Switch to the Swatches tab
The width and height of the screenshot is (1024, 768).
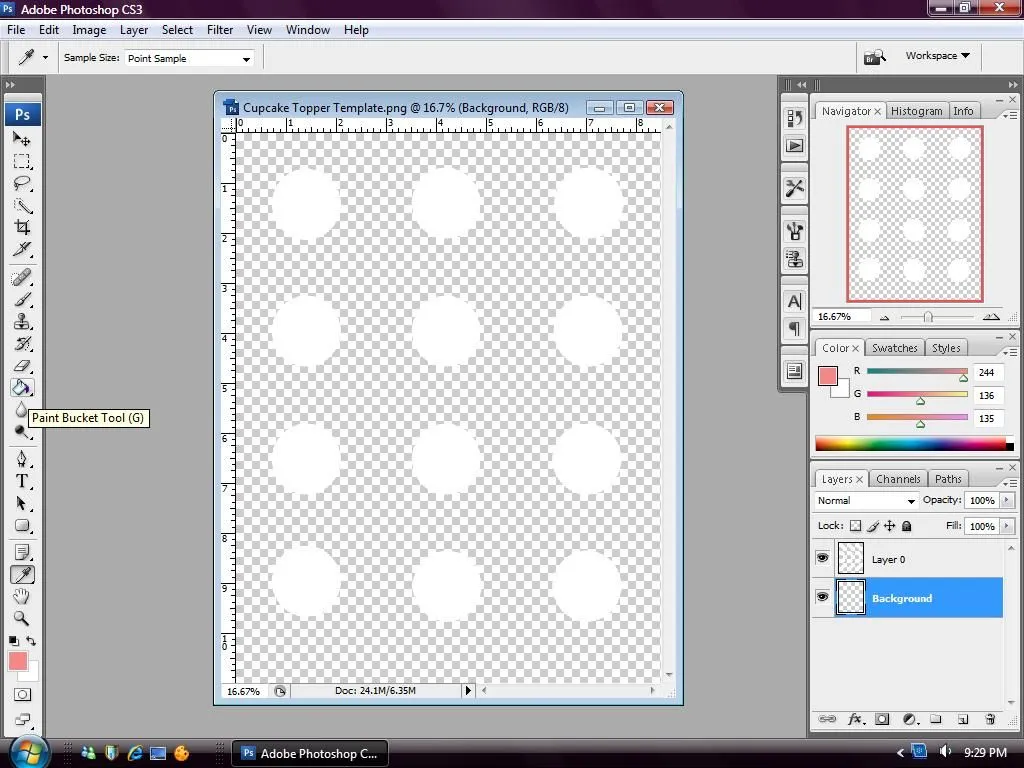[894, 348]
